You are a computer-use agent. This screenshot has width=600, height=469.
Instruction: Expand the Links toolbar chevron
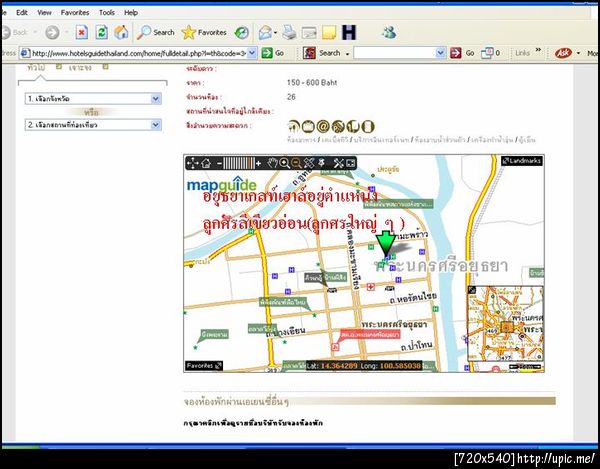(x=538, y=50)
